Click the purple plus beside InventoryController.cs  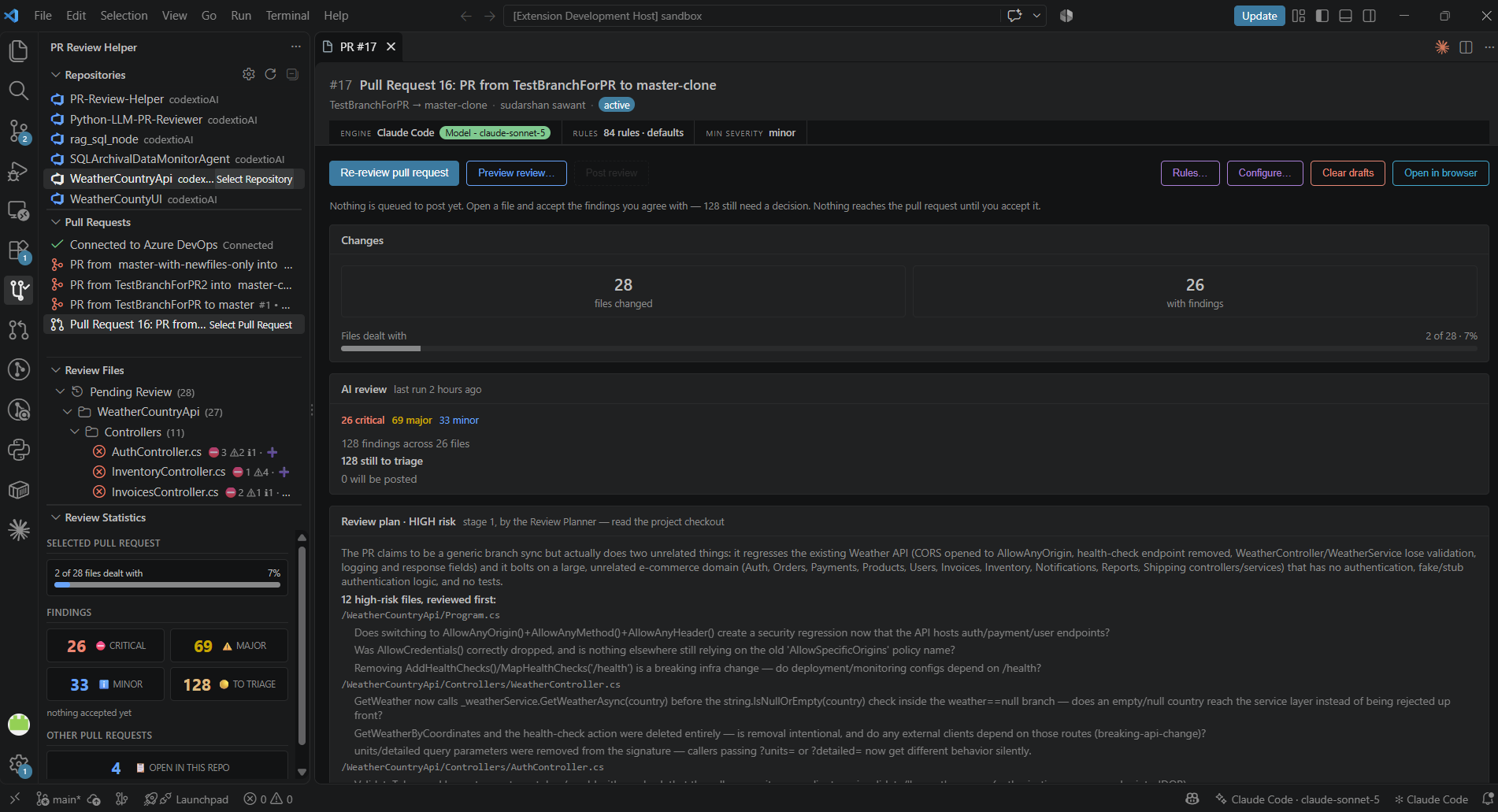284,472
